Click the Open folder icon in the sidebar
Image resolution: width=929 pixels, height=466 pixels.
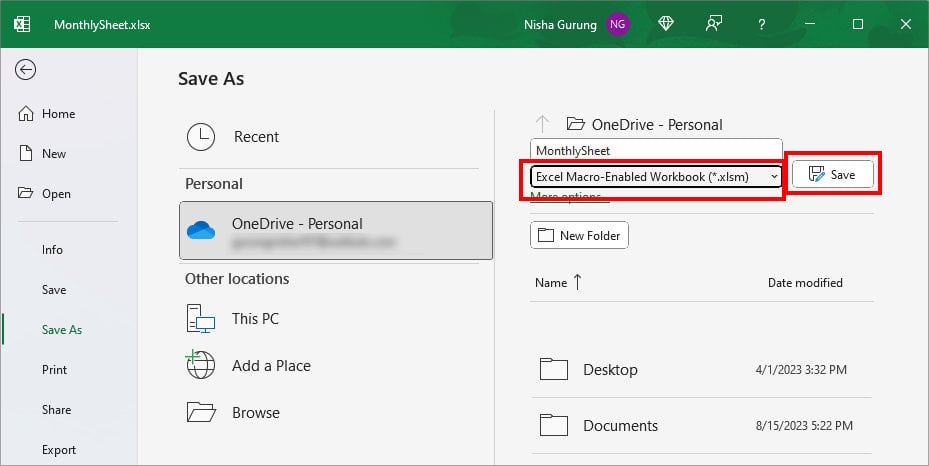25,193
